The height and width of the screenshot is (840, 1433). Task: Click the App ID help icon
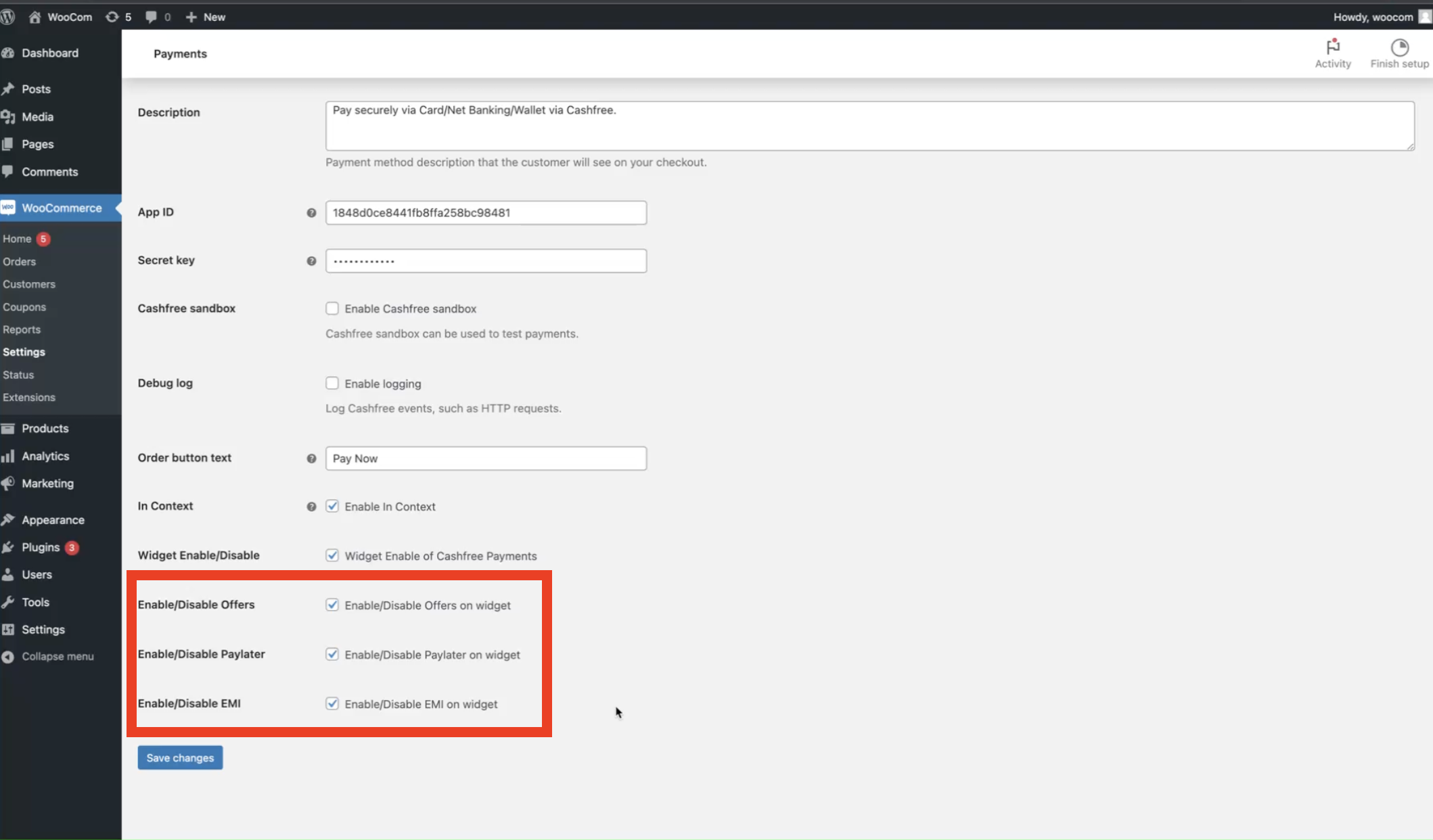pyautogui.click(x=311, y=213)
